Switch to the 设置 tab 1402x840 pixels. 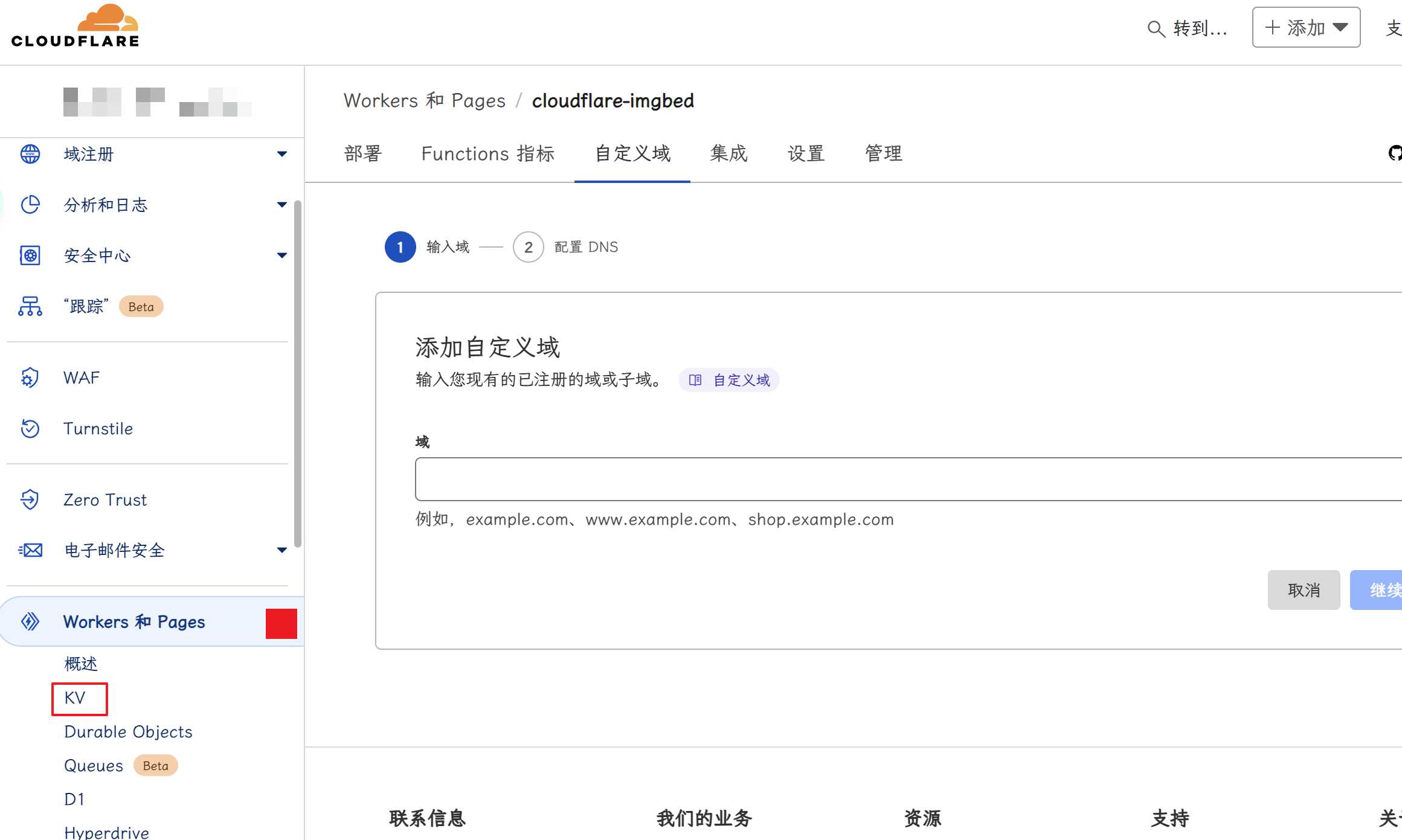point(806,153)
